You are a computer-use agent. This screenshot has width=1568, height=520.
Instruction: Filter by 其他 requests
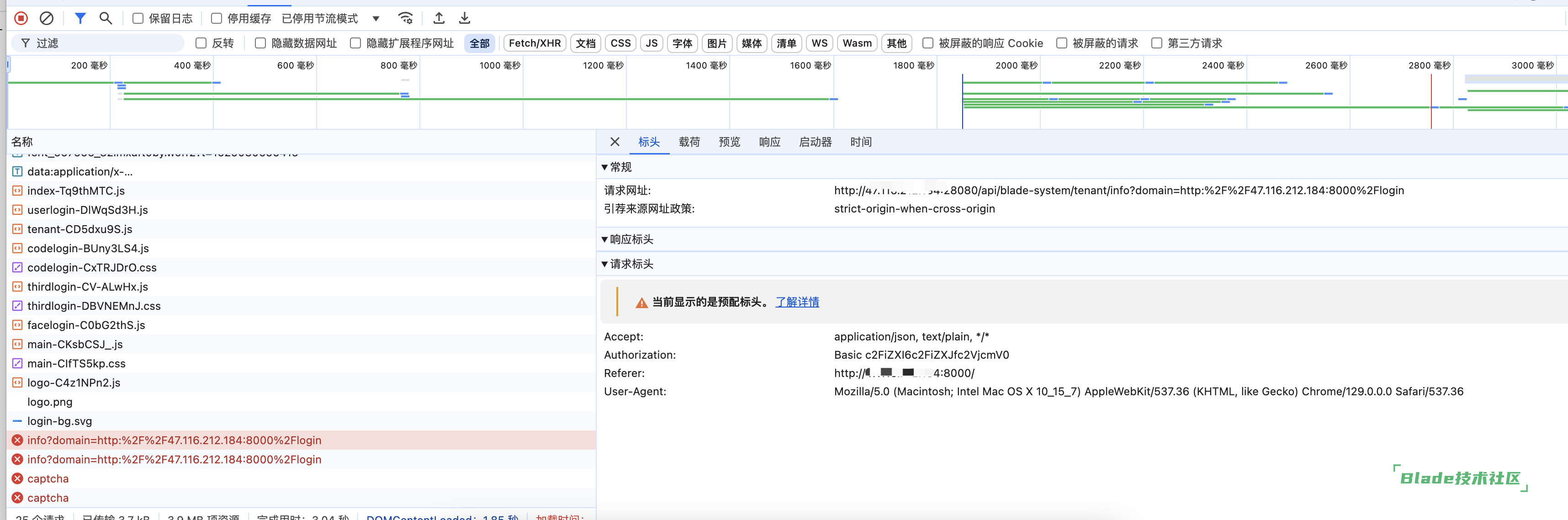896,43
